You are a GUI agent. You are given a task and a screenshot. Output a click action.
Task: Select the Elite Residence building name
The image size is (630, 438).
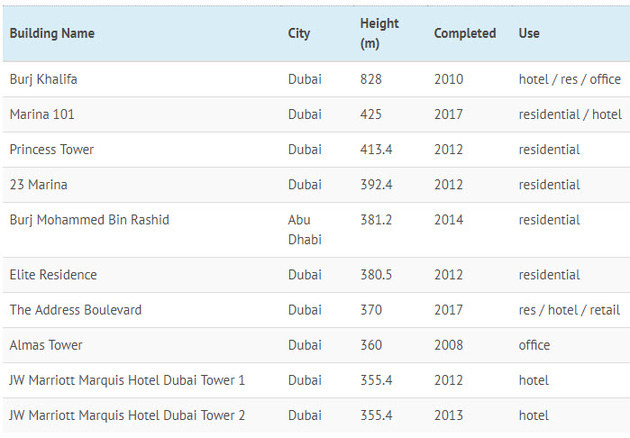pos(55,274)
